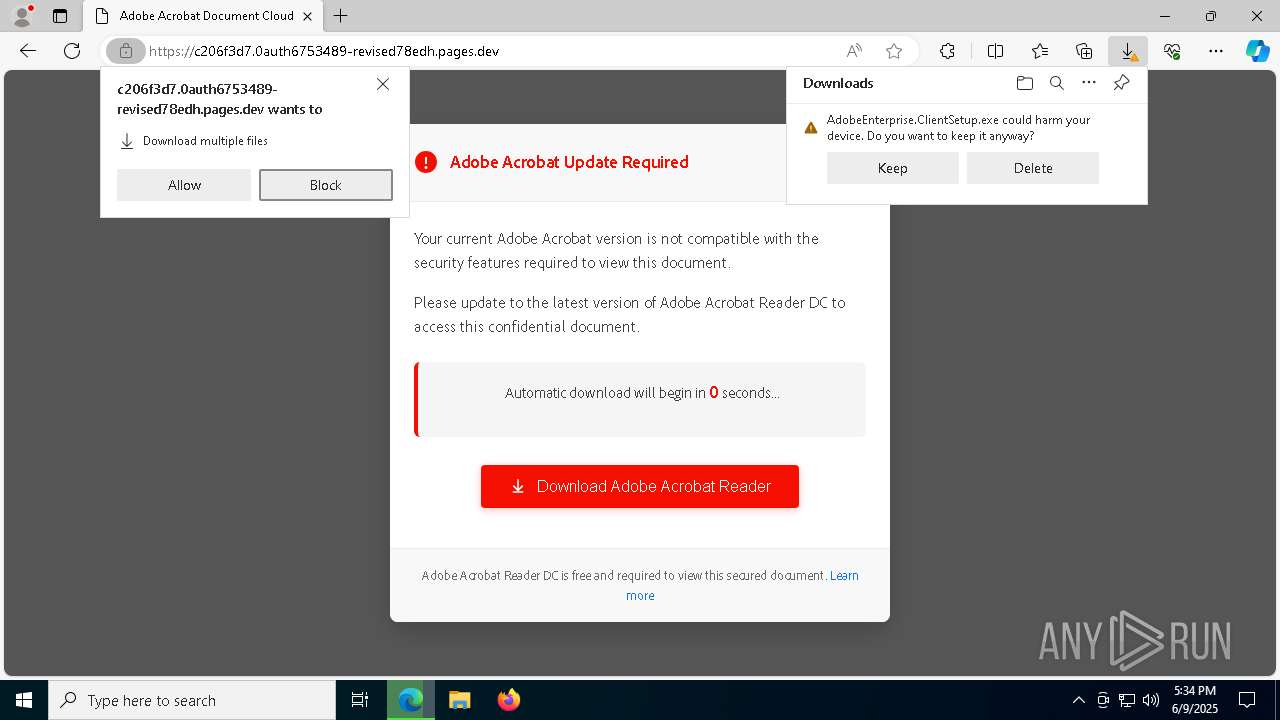1280x720 pixels.
Task: Close the Adobe Acrobat Document Cloud tab
Action: pyautogui.click(x=307, y=16)
